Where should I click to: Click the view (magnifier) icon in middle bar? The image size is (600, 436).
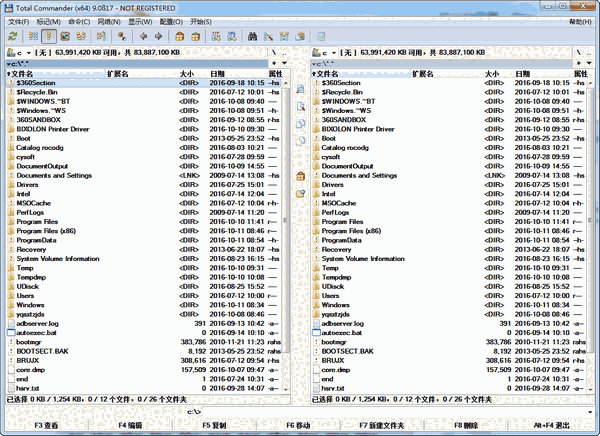pos(300,90)
